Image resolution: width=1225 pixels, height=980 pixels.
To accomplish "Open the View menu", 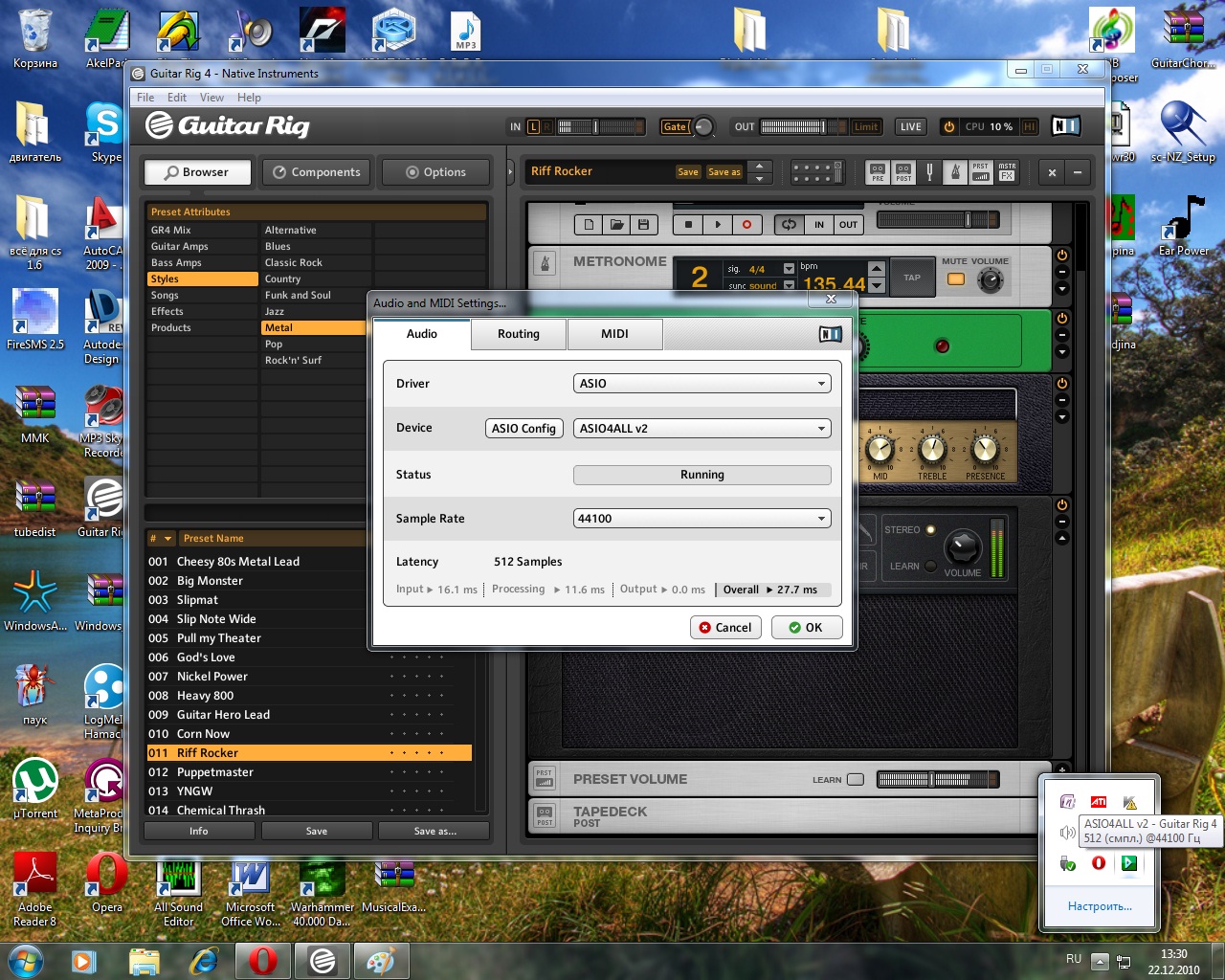I will 212,98.
